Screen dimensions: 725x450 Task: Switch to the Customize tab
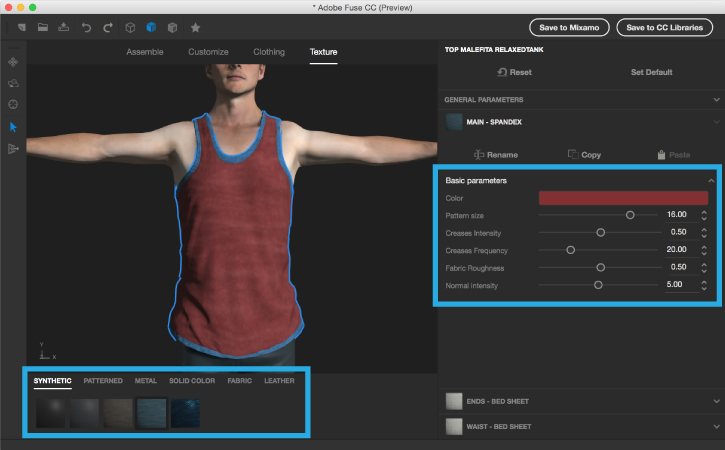pyautogui.click(x=208, y=52)
